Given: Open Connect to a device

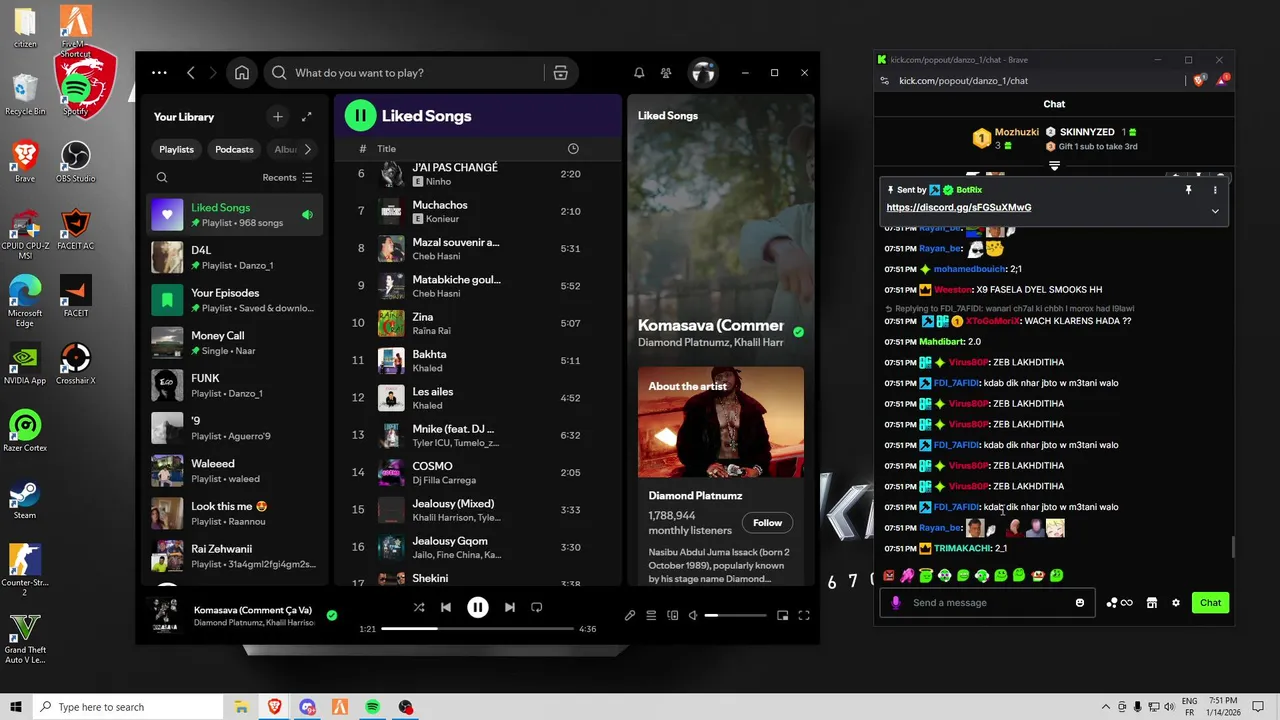Looking at the screenshot, I should (x=673, y=616).
